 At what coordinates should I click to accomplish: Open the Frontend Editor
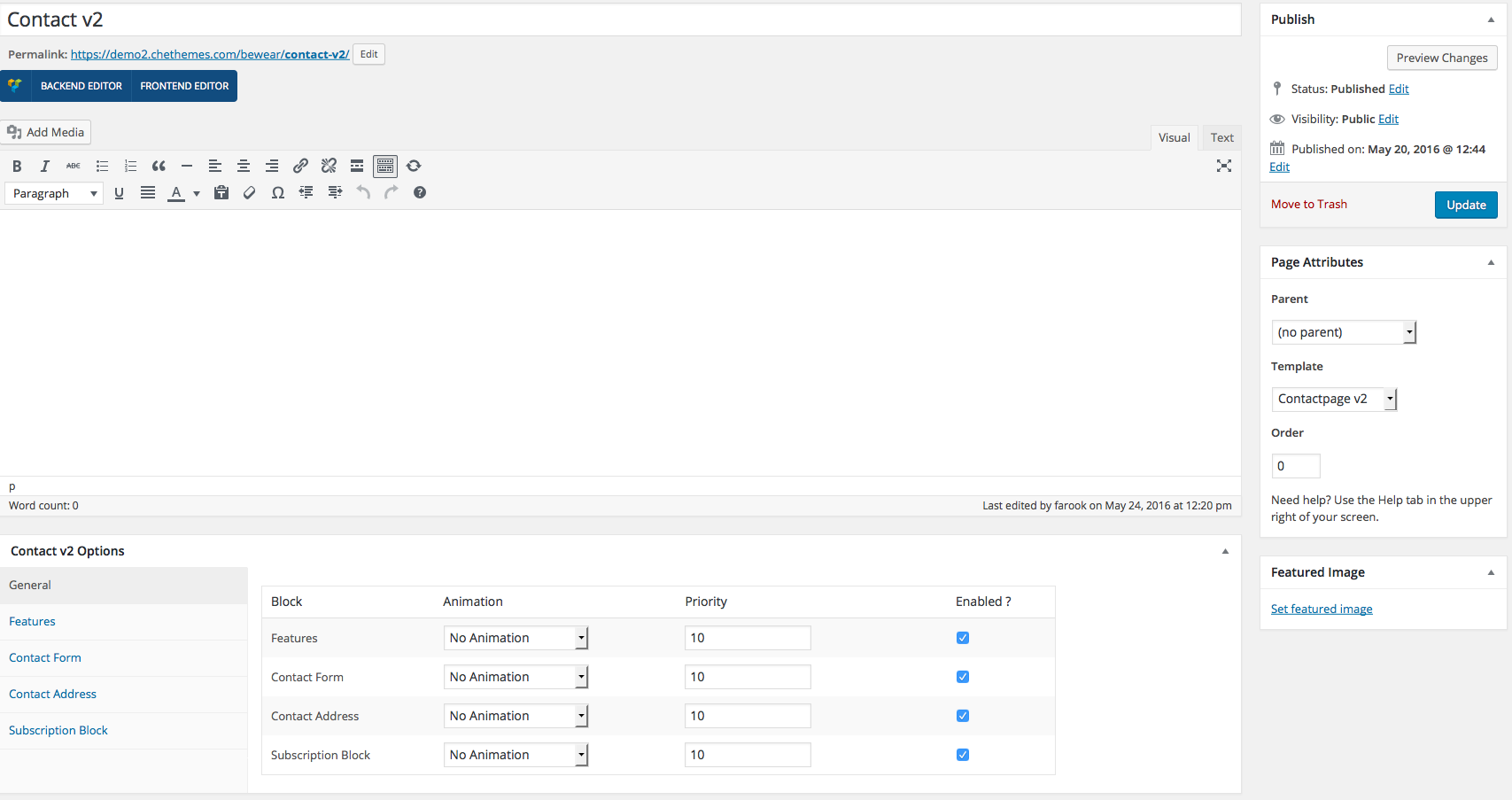(184, 86)
